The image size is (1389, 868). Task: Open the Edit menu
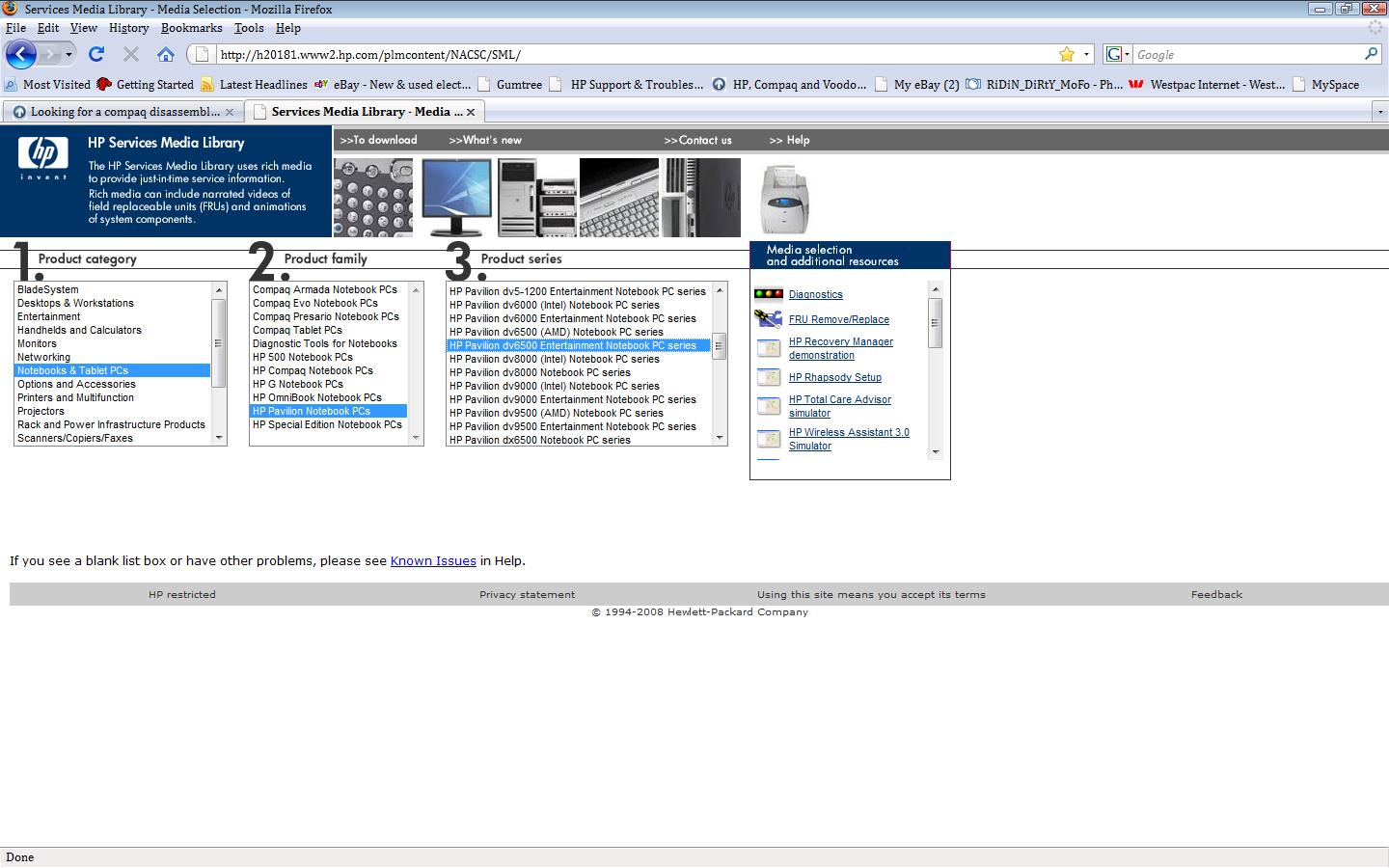(48, 28)
